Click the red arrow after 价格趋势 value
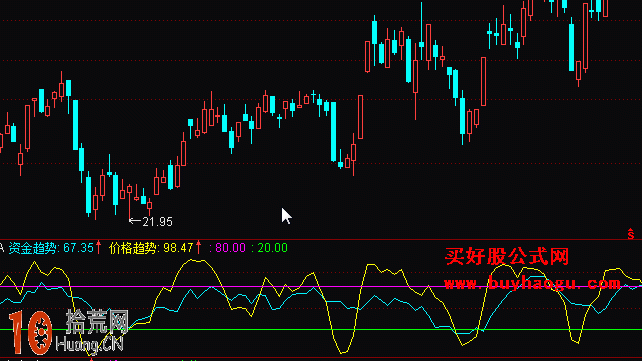The image size is (642, 361). click(199, 247)
